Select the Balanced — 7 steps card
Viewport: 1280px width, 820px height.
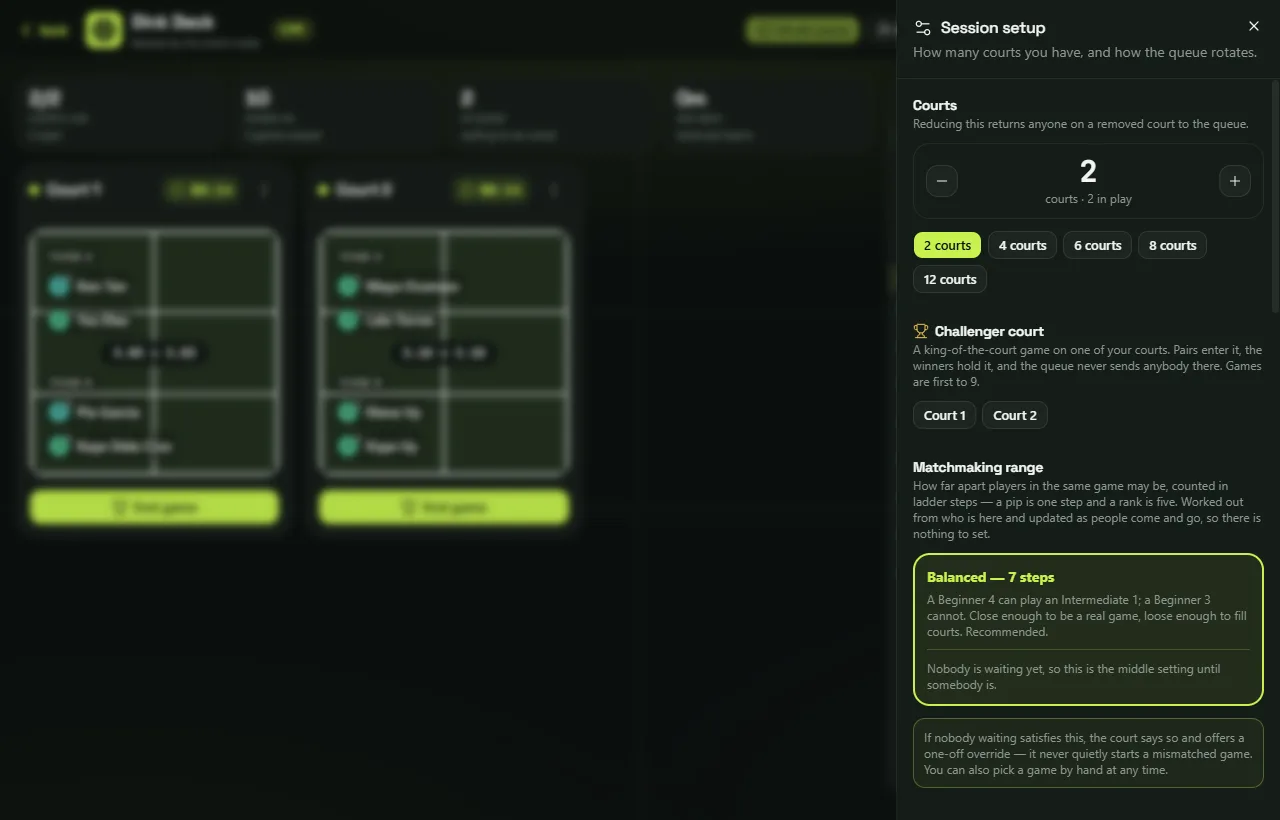[x=1088, y=629]
